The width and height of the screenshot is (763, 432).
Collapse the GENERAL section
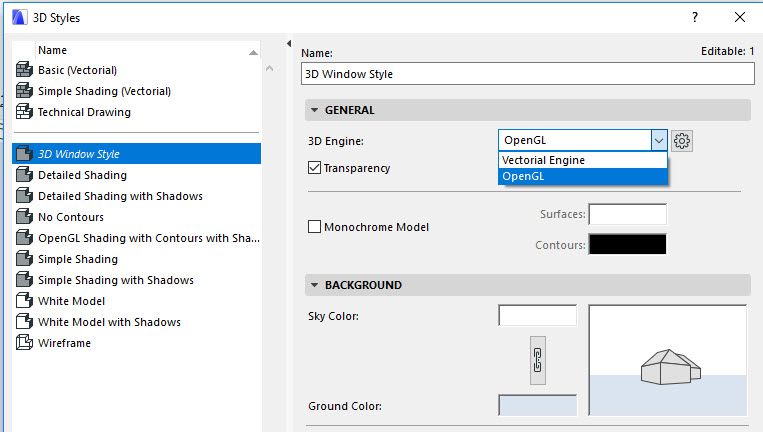point(315,110)
